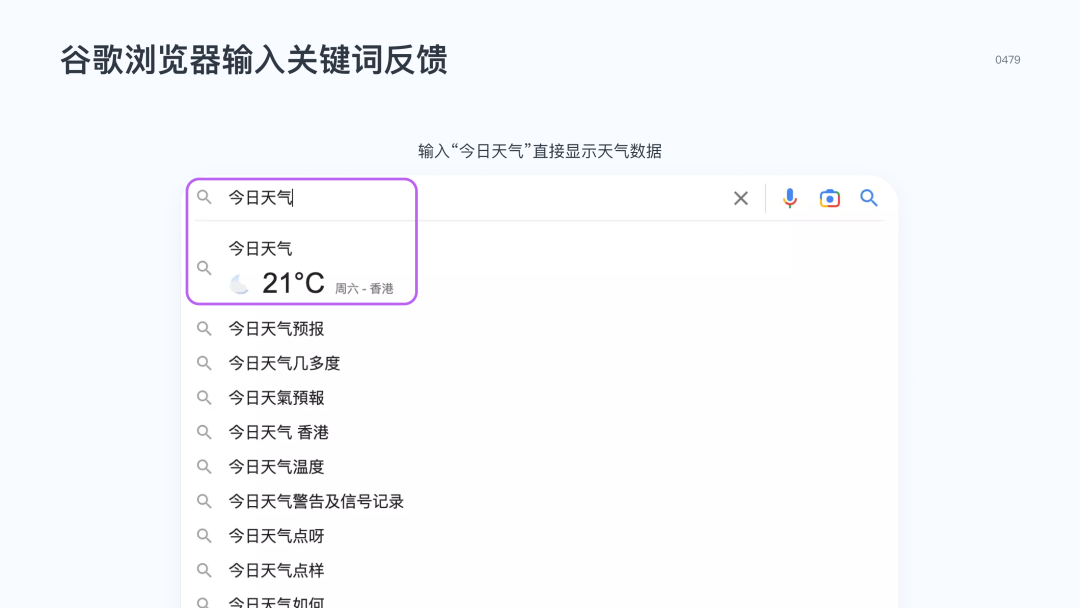Click the magnifier icon beside 今日天气点呀
1080x608 pixels.
click(204, 536)
